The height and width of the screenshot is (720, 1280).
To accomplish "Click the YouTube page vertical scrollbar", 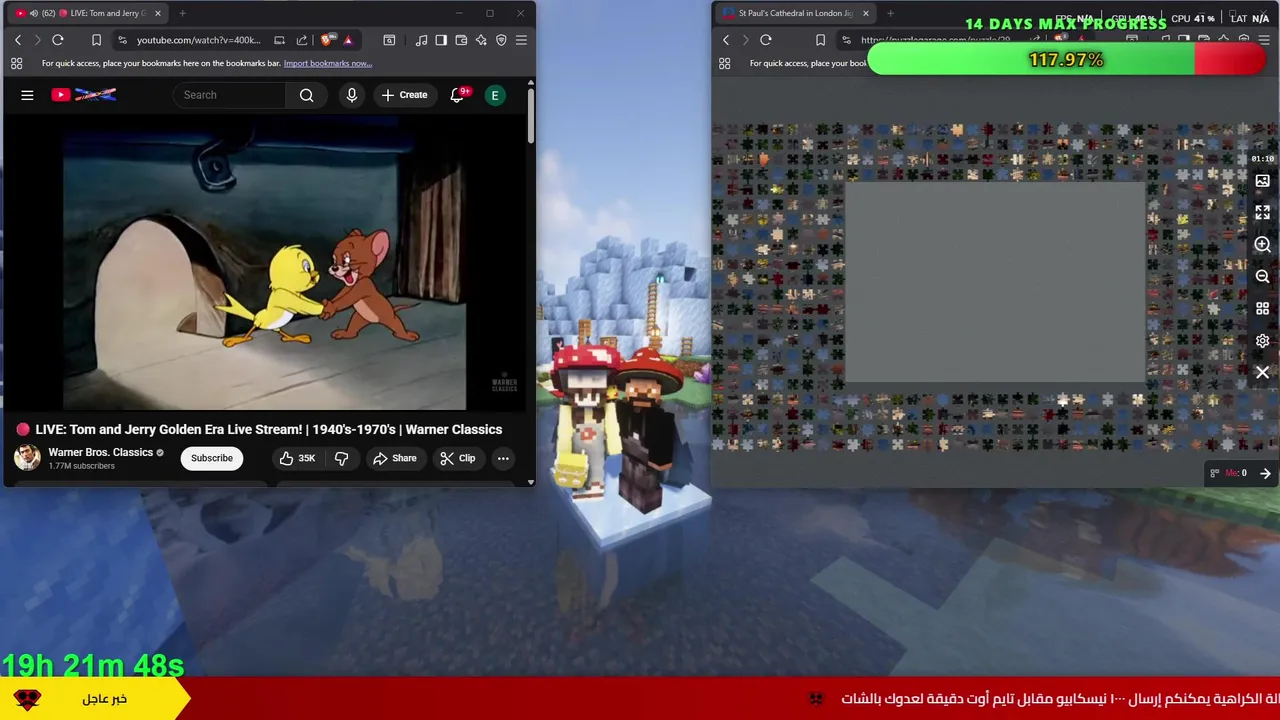I will click(x=530, y=115).
